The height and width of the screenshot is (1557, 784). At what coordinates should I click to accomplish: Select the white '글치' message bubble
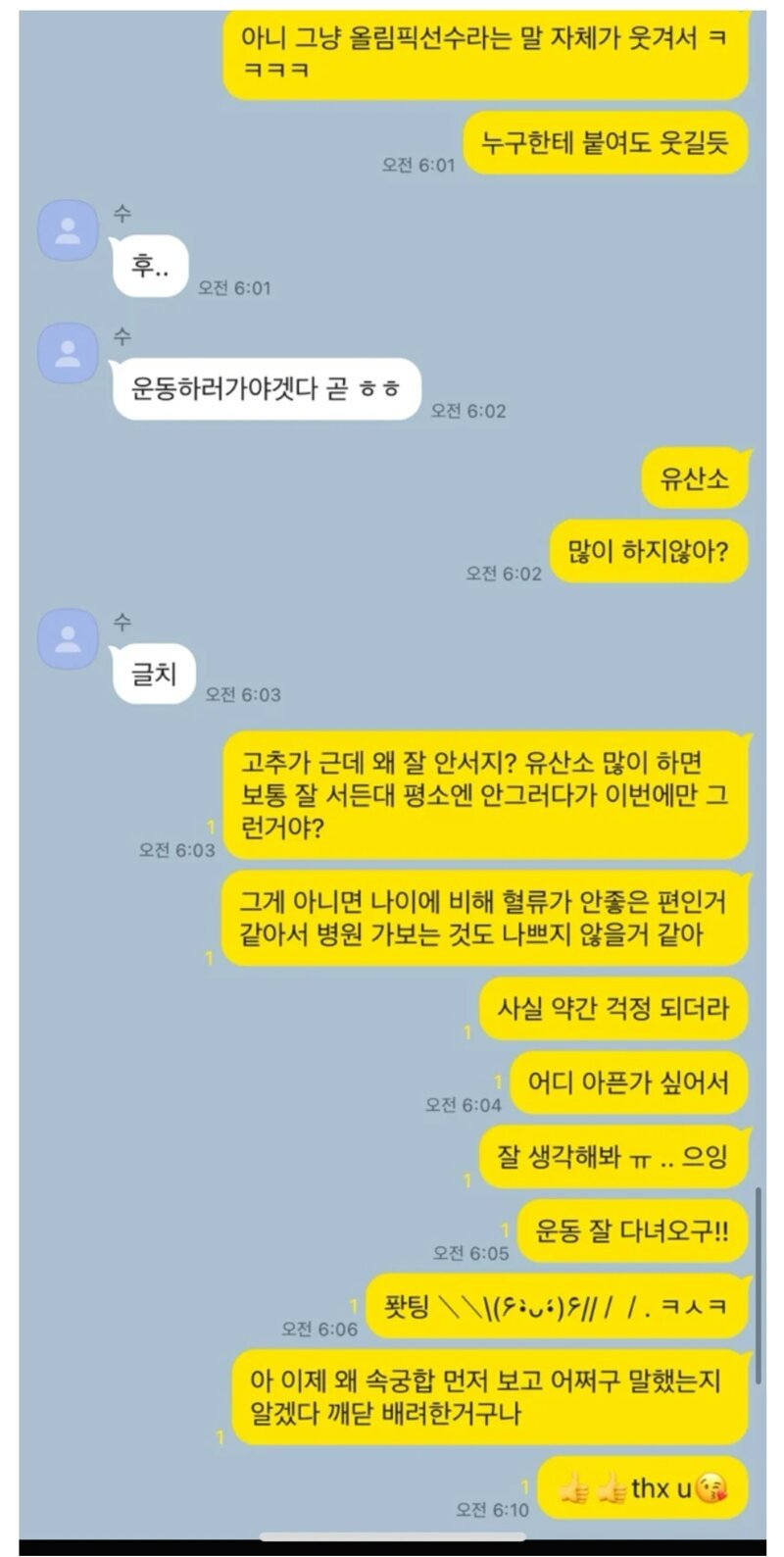[x=154, y=674]
